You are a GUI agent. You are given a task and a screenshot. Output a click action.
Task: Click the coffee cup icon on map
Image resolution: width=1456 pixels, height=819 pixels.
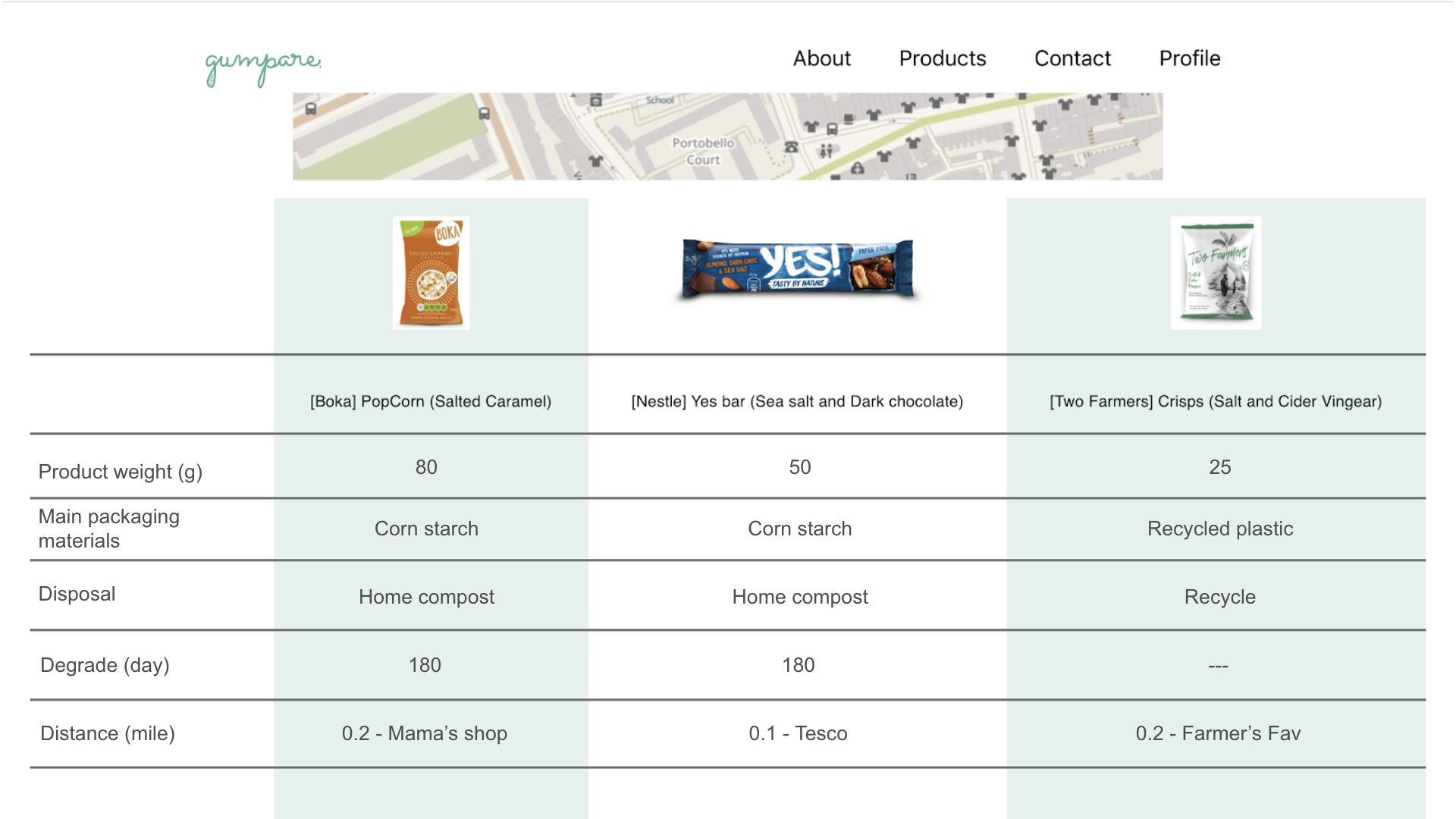click(849, 119)
